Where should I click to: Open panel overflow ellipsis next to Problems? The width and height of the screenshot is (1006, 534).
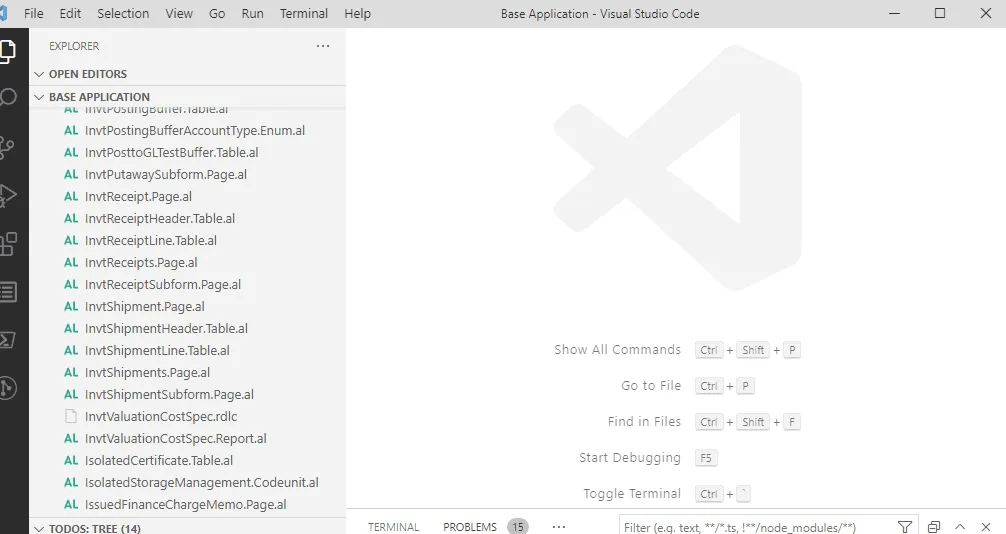click(x=559, y=527)
